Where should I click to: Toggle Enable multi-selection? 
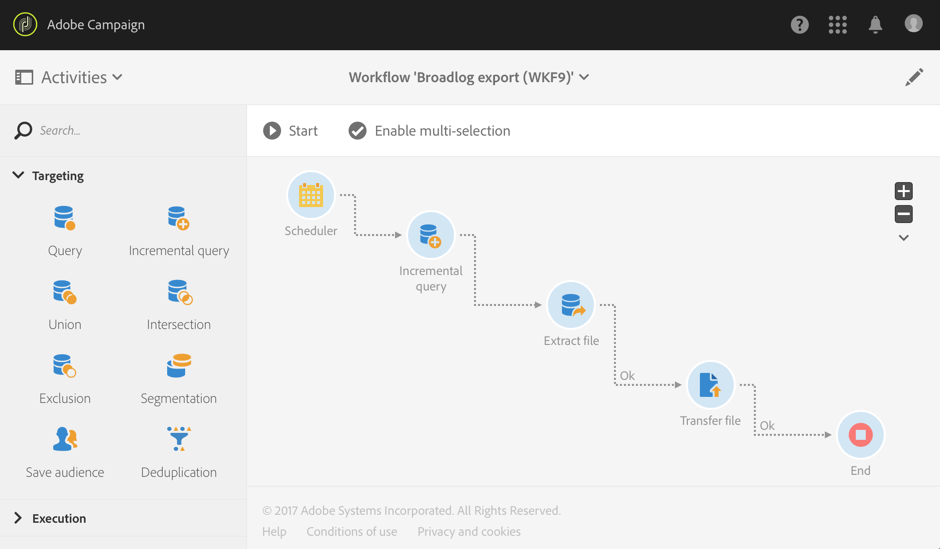point(429,131)
